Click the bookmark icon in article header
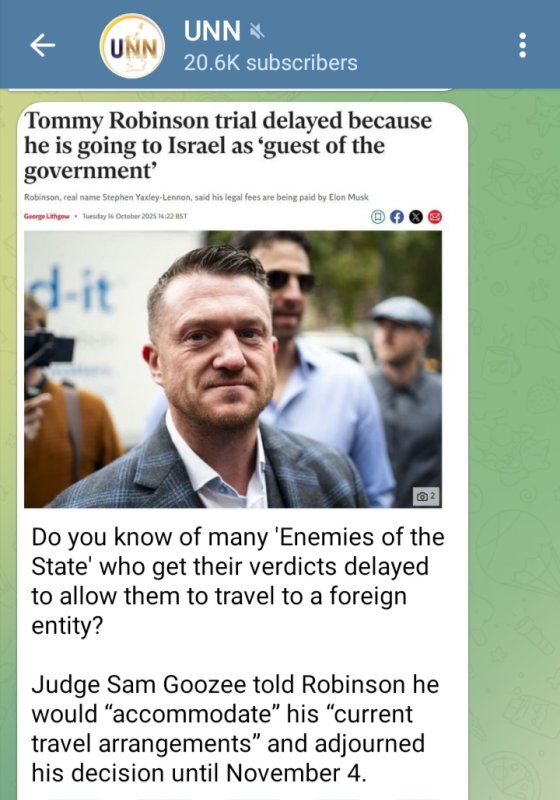560x800 pixels. 378,217
